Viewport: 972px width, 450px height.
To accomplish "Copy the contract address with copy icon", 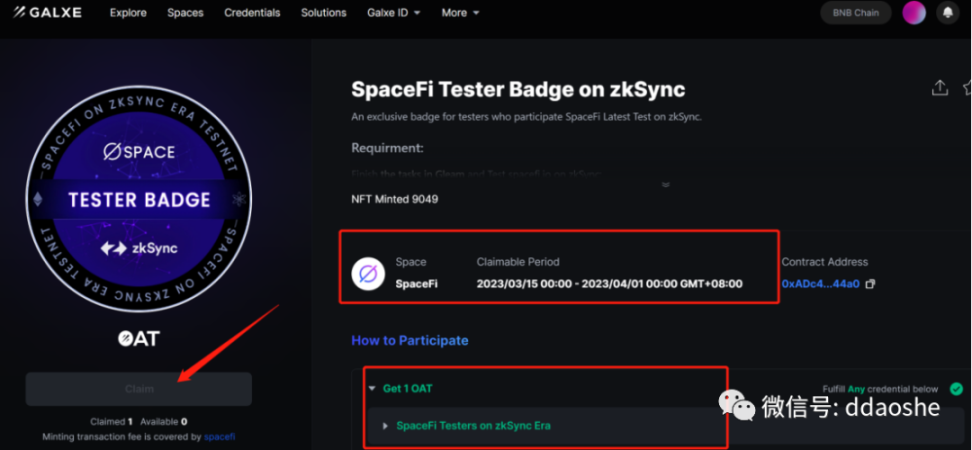I will tap(870, 284).
